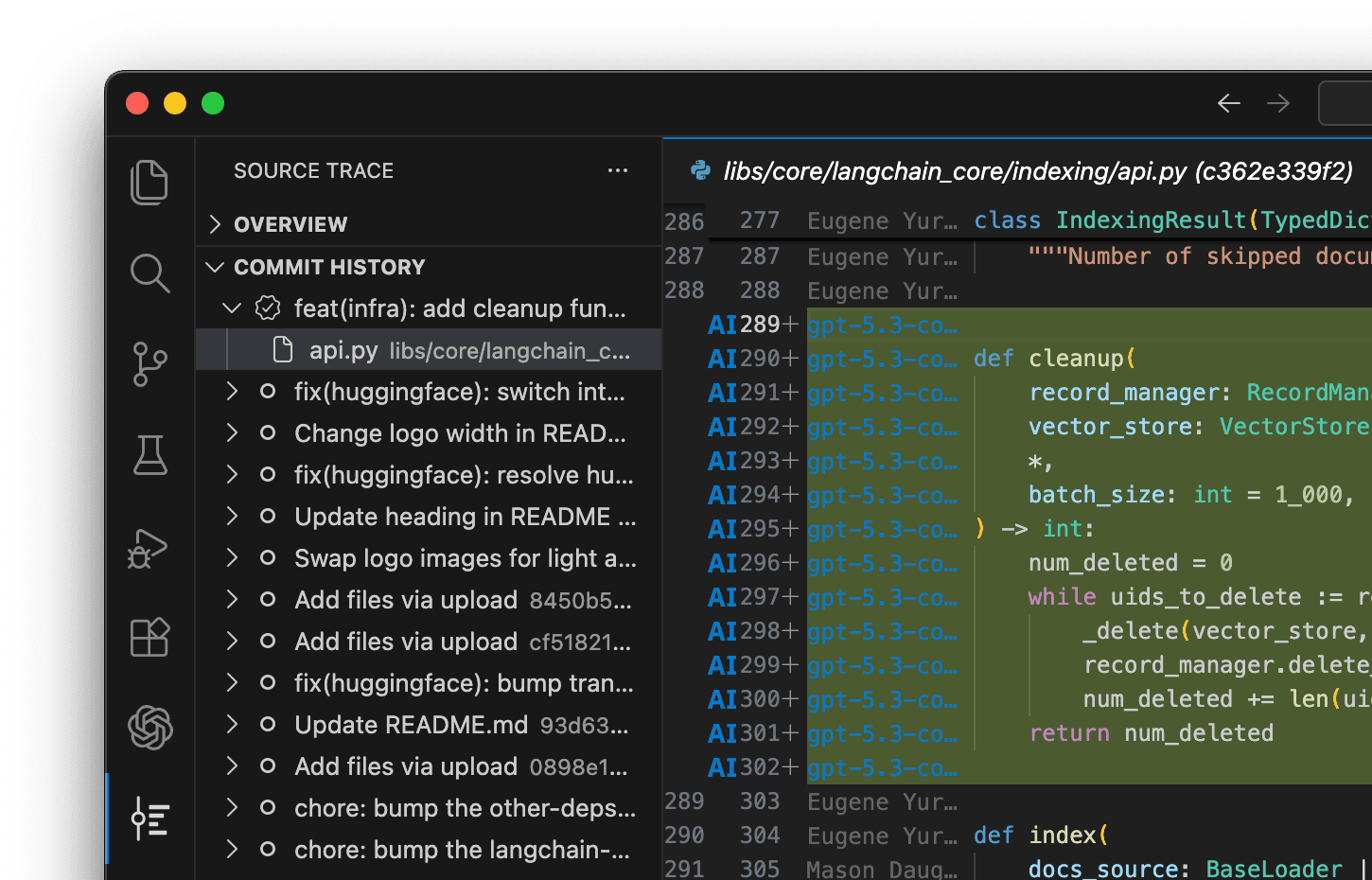Open the Extensions view
Viewport: 1372px width, 880px height.
pos(150,638)
